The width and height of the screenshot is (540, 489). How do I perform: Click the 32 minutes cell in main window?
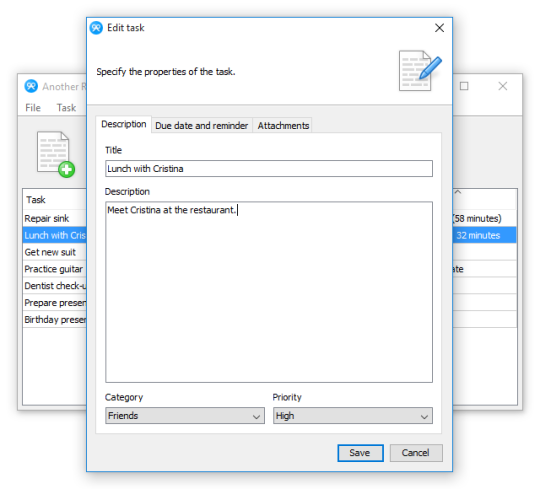(484, 235)
